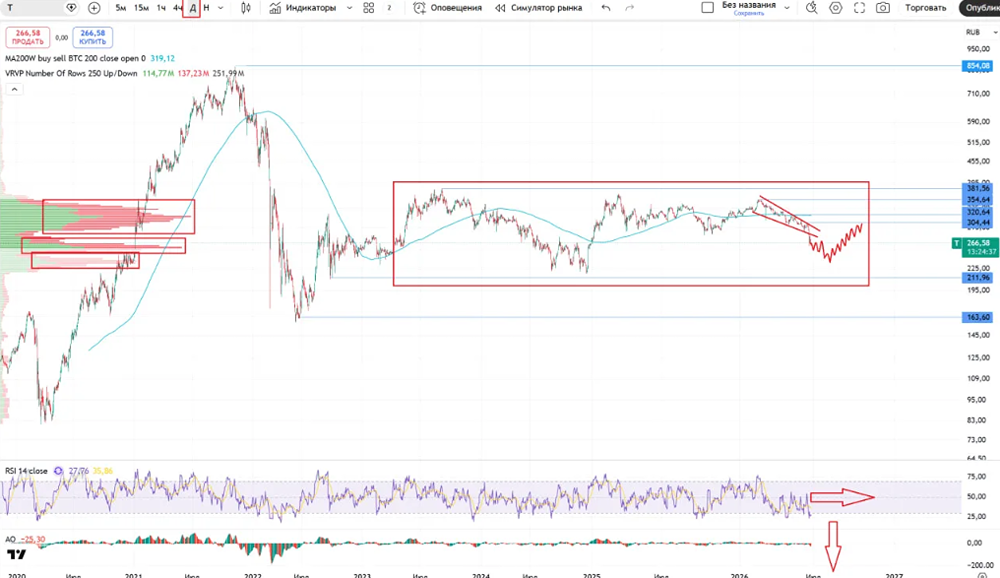Start the Симулятор рынка replay
The height and width of the screenshot is (578, 1000).
coord(539,8)
